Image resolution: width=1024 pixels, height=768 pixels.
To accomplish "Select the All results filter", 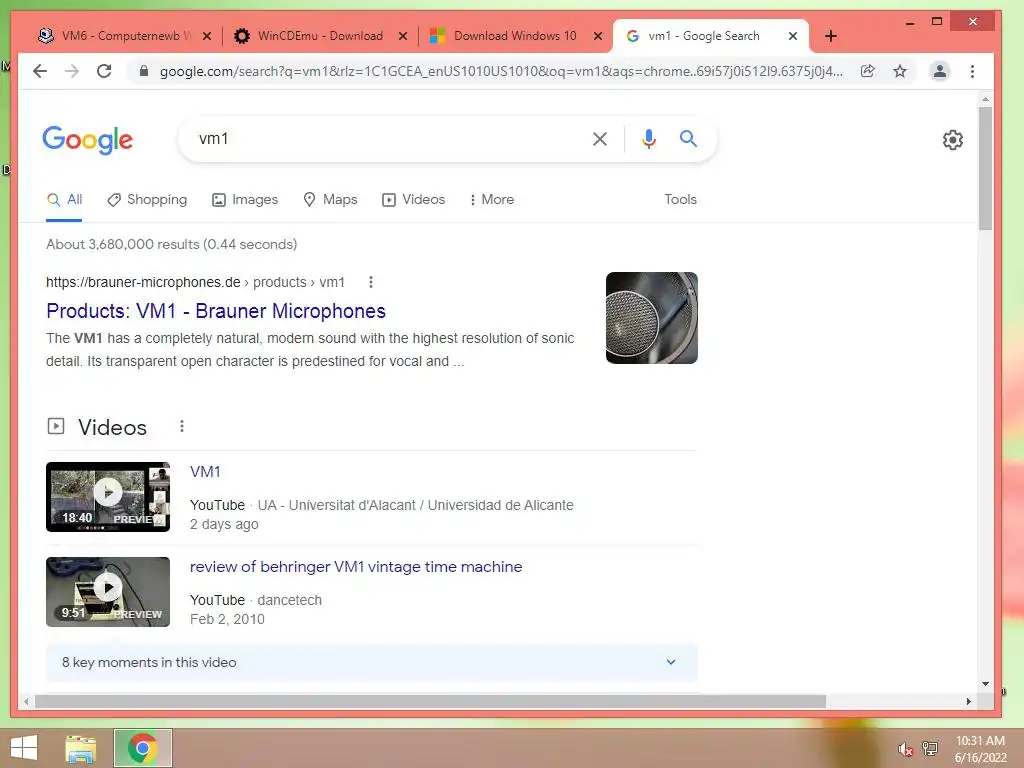I will [64, 200].
